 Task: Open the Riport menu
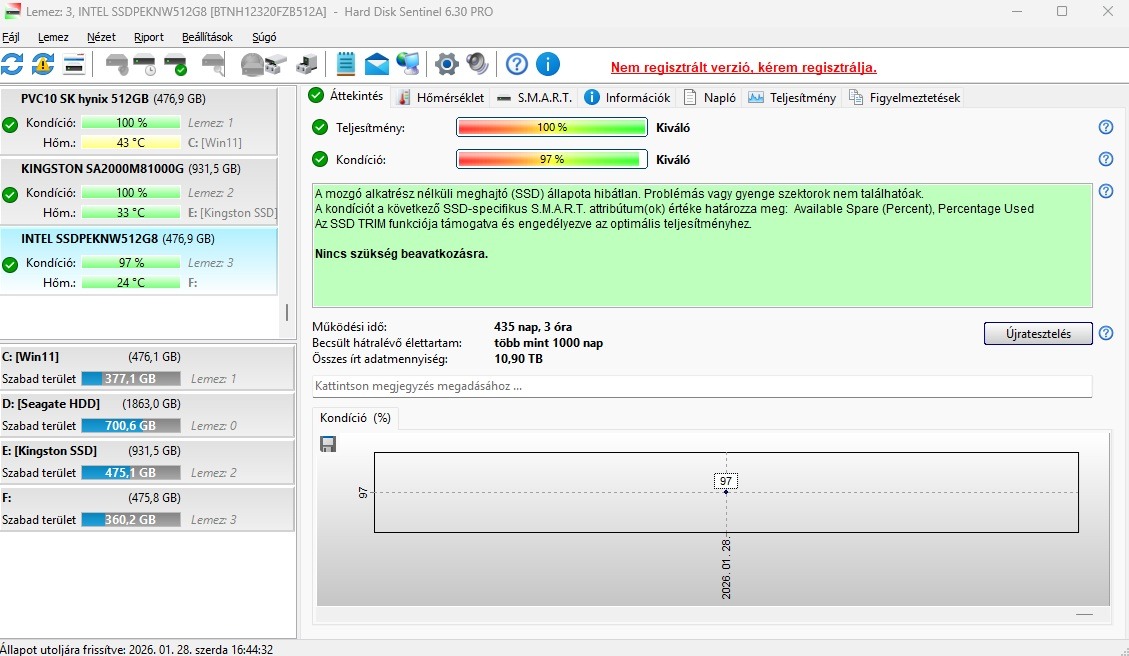pyautogui.click(x=149, y=37)
